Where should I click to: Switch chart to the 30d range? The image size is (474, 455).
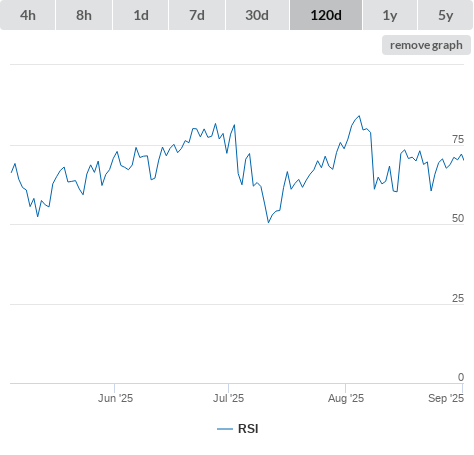pos(257,15)
